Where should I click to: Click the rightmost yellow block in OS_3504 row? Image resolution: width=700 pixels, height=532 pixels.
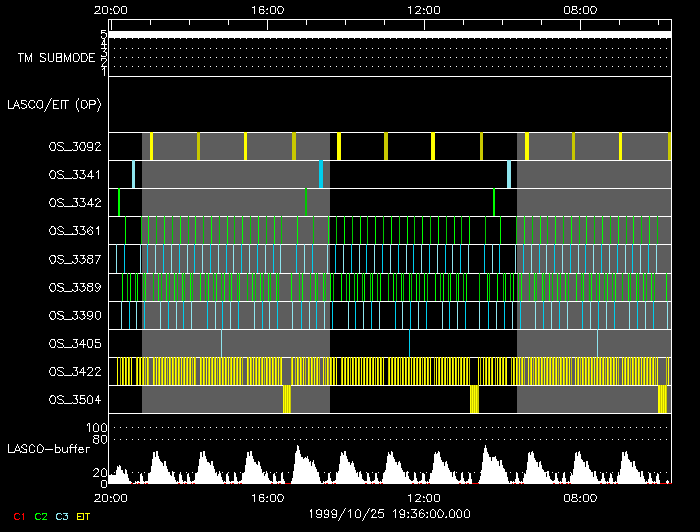pos(662,399)
